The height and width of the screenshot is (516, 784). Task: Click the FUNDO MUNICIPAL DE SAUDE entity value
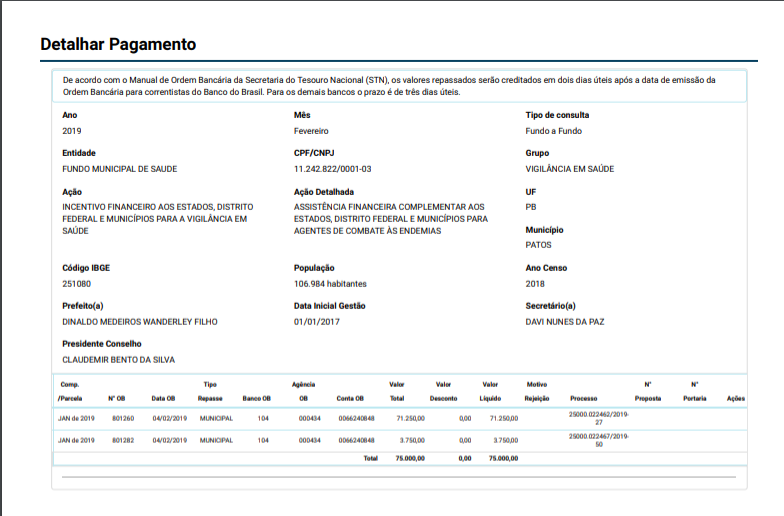click(119, 169)
